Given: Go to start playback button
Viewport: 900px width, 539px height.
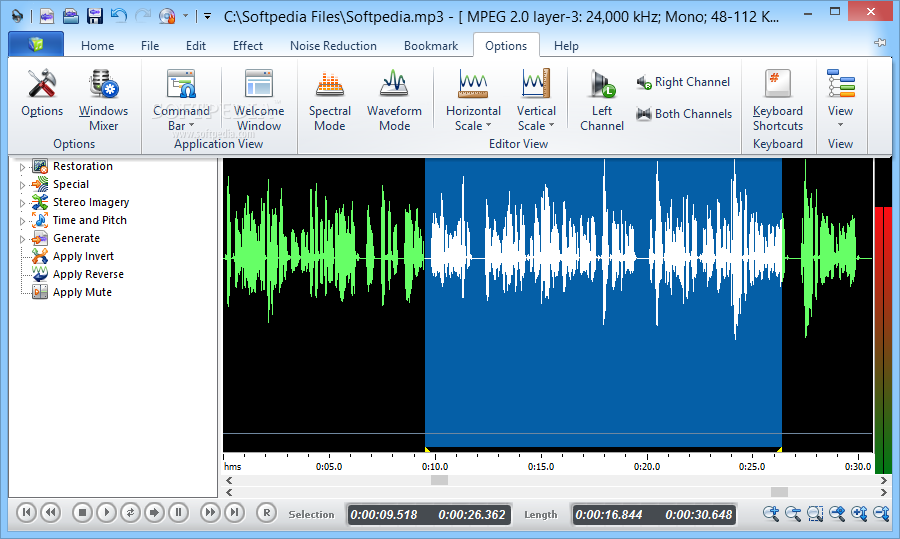Looking at the screenshot, I should click(26, 513).
